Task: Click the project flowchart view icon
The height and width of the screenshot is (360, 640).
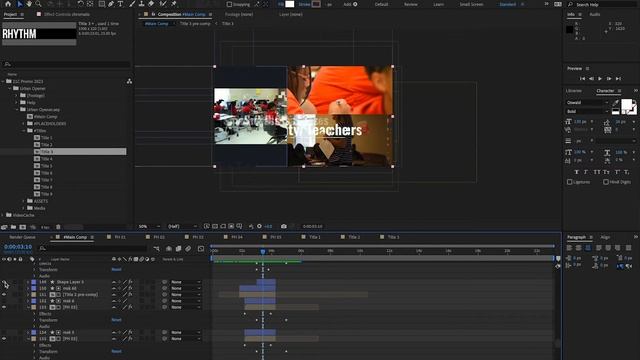Action: click(x=129, y=81)
